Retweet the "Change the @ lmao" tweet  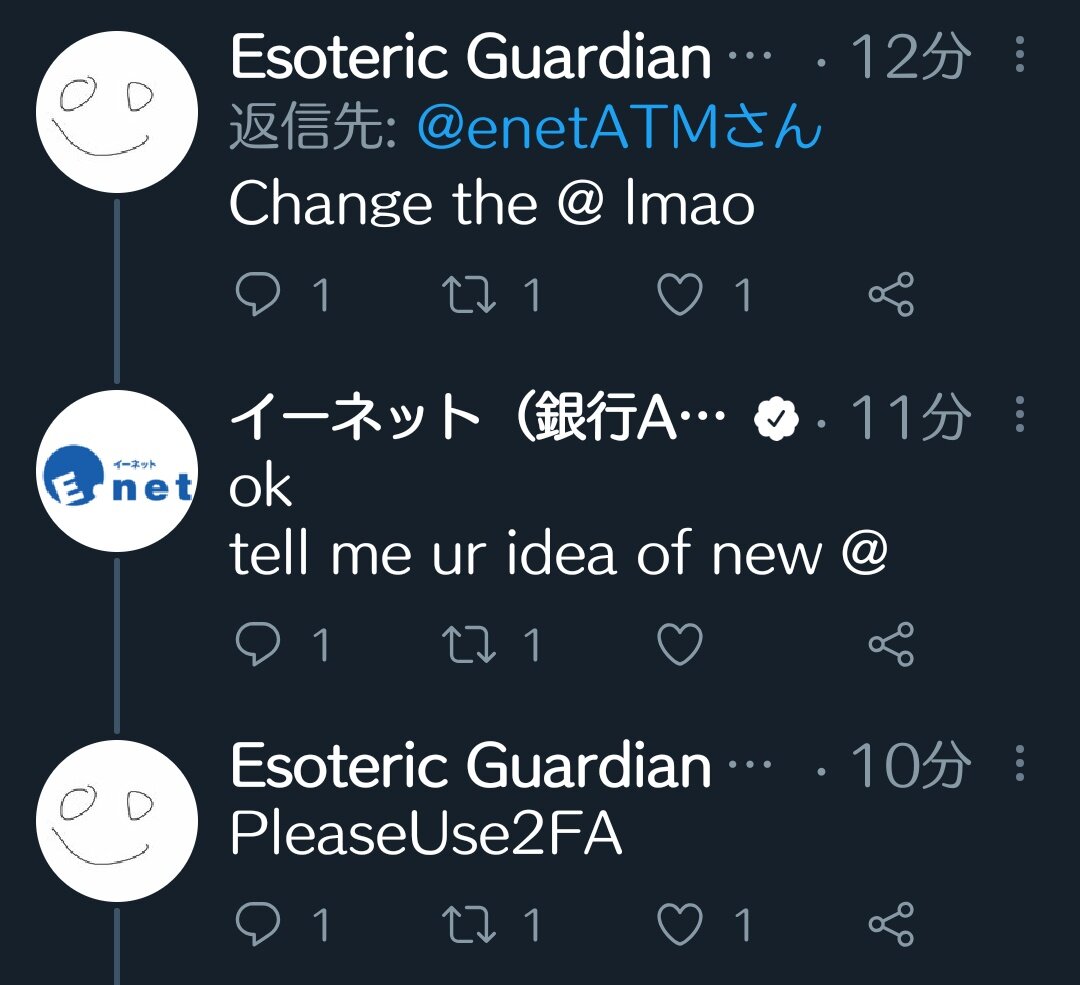pyautogui.click(x=468, y=294)
